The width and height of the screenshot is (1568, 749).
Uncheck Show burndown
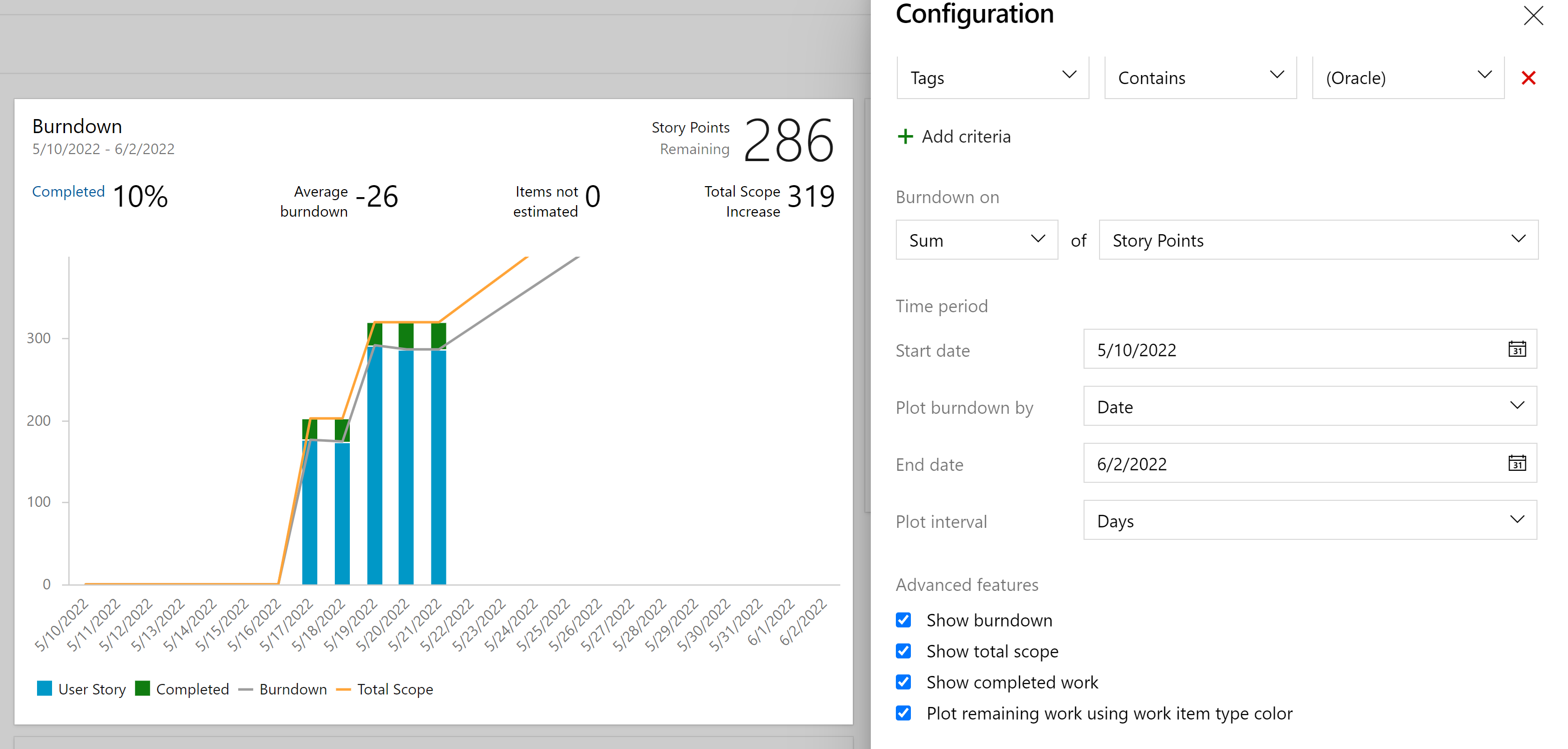click(x=903, y=619)
